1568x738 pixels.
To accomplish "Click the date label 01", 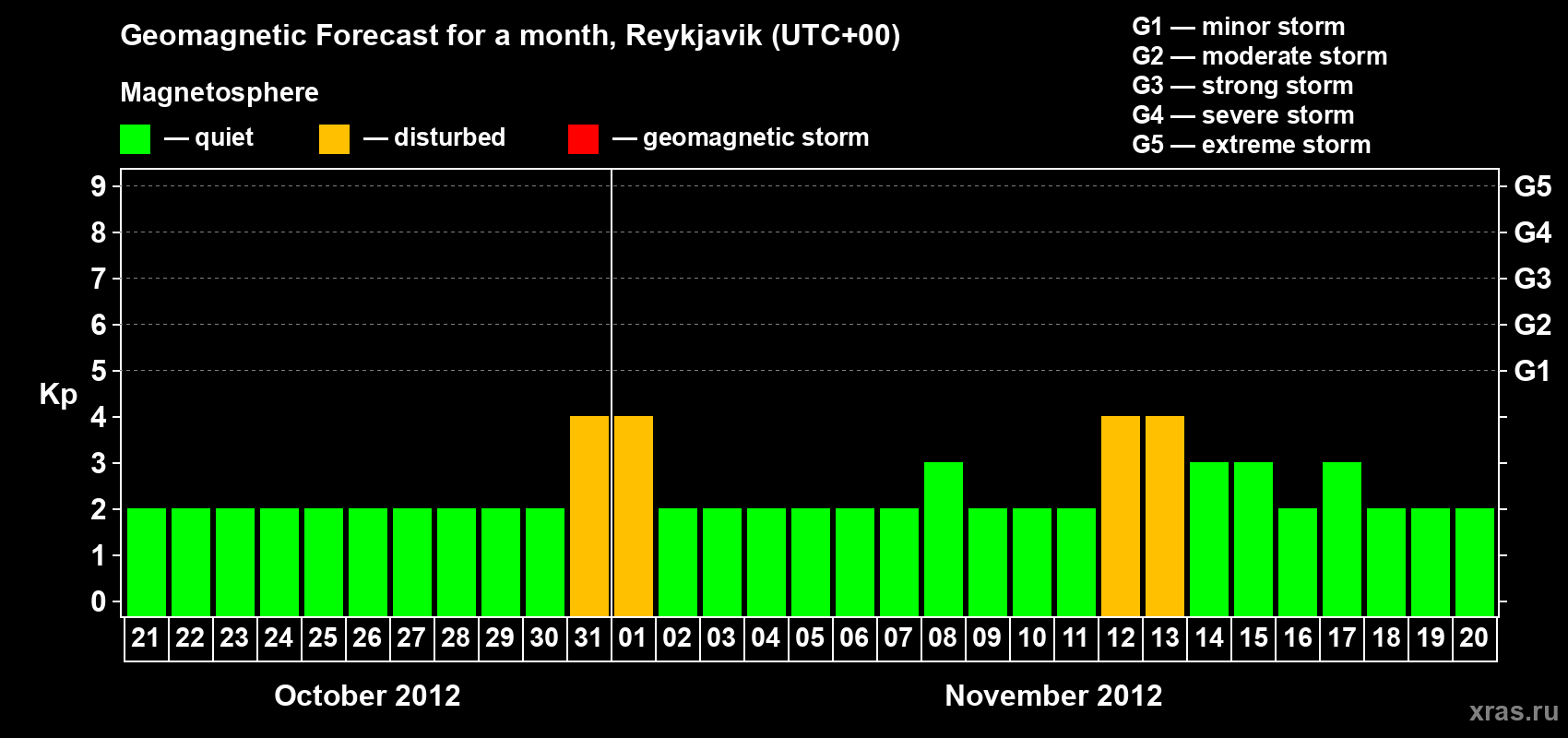I will click(x=633, y=638).
